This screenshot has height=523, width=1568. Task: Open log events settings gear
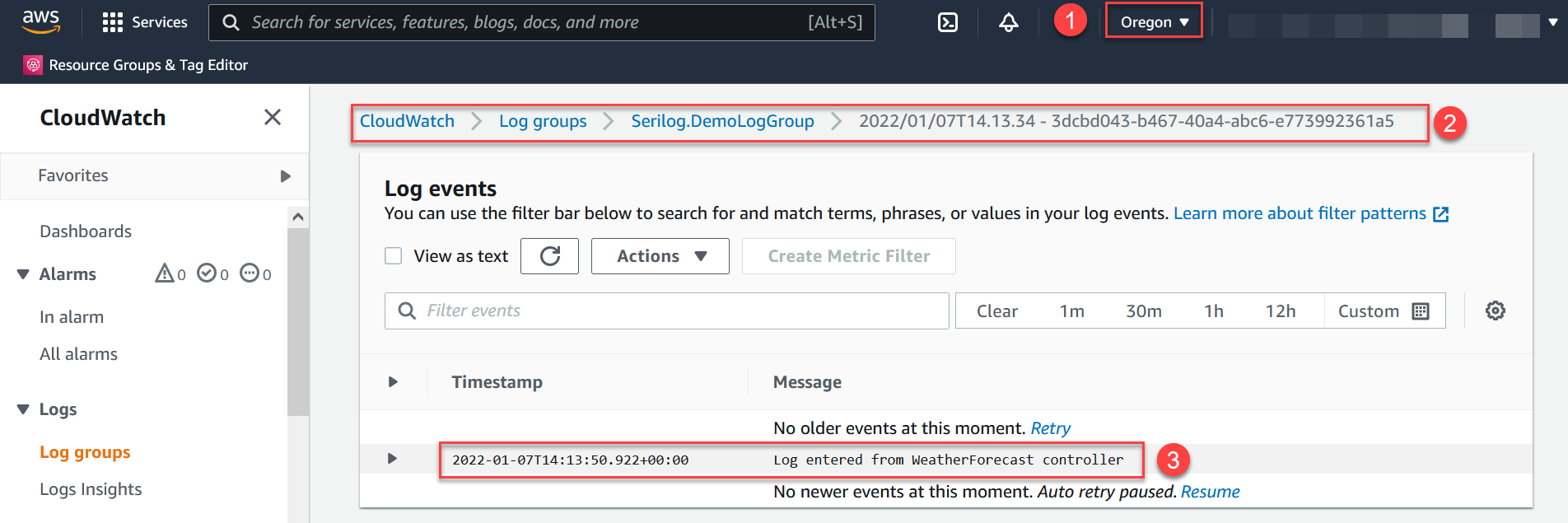point(1495,311)
